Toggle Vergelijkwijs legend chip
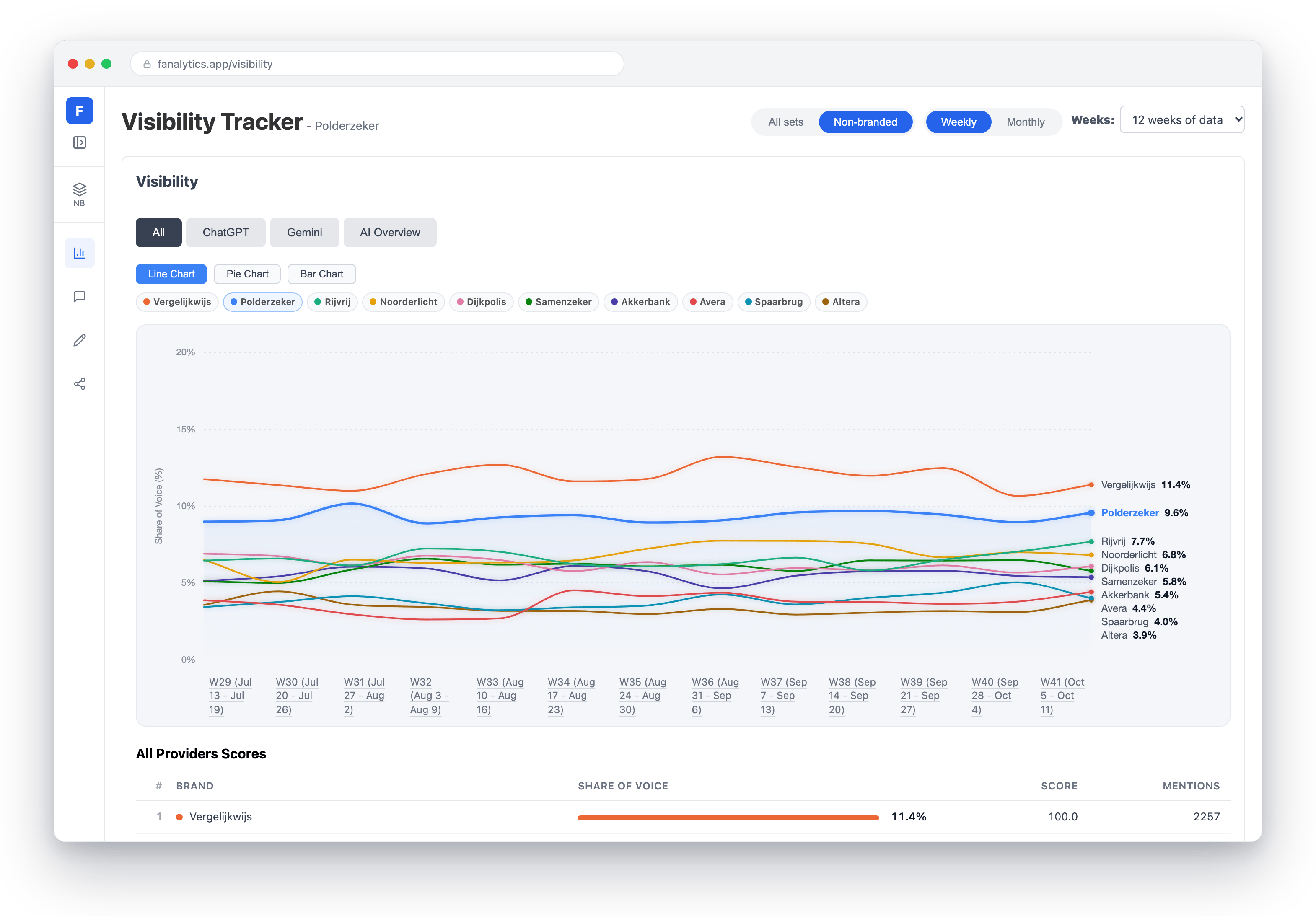1316x916 pixels. point(177,302)
